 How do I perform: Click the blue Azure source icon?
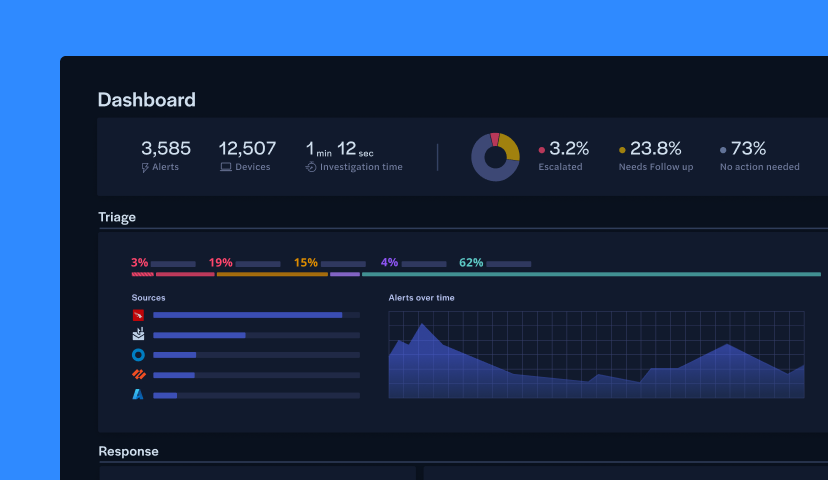coord(138,395)
